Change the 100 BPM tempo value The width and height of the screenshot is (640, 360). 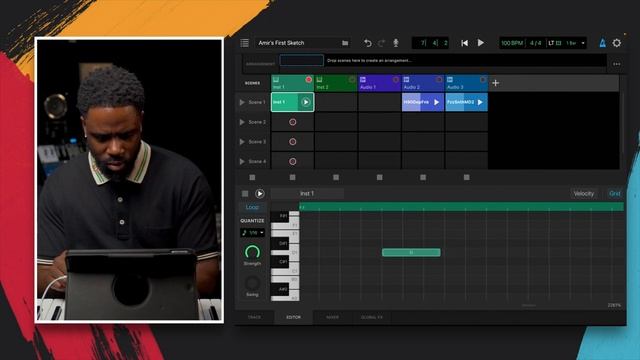[x=512, y=43]
